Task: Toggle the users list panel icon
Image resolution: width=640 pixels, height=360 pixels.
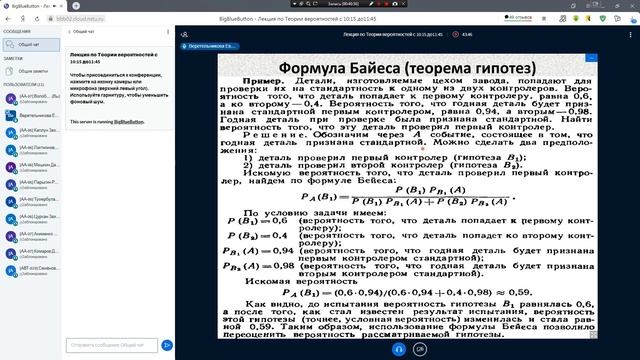Action: 184,35
